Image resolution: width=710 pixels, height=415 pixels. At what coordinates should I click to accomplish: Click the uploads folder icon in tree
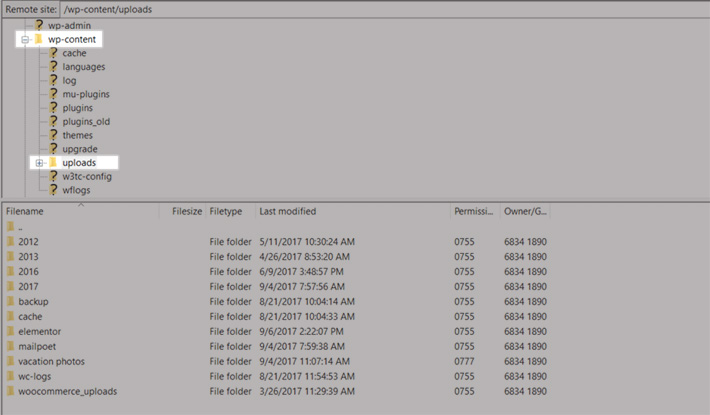coord(53,162)
